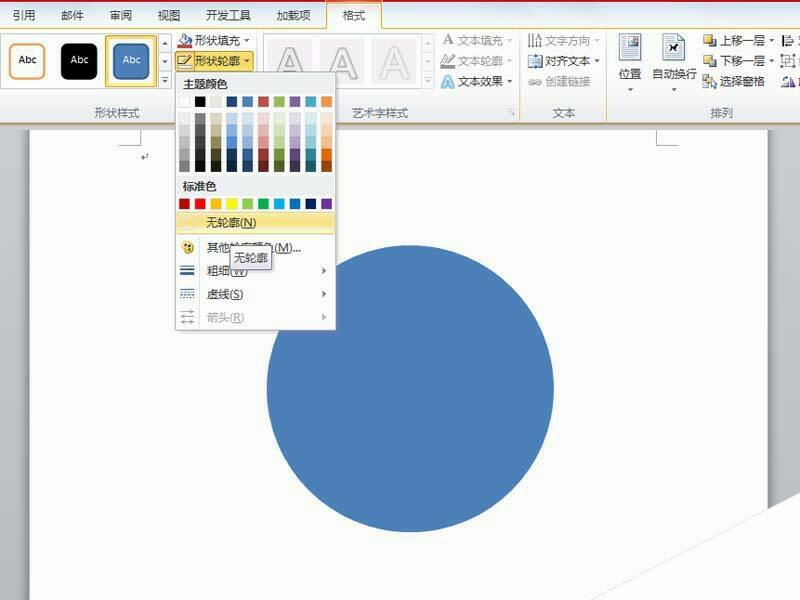The height and width of the screenshot is (600, 800).
Task: Click the Align objects icon in Arrange group
Action: click(787, 40)
